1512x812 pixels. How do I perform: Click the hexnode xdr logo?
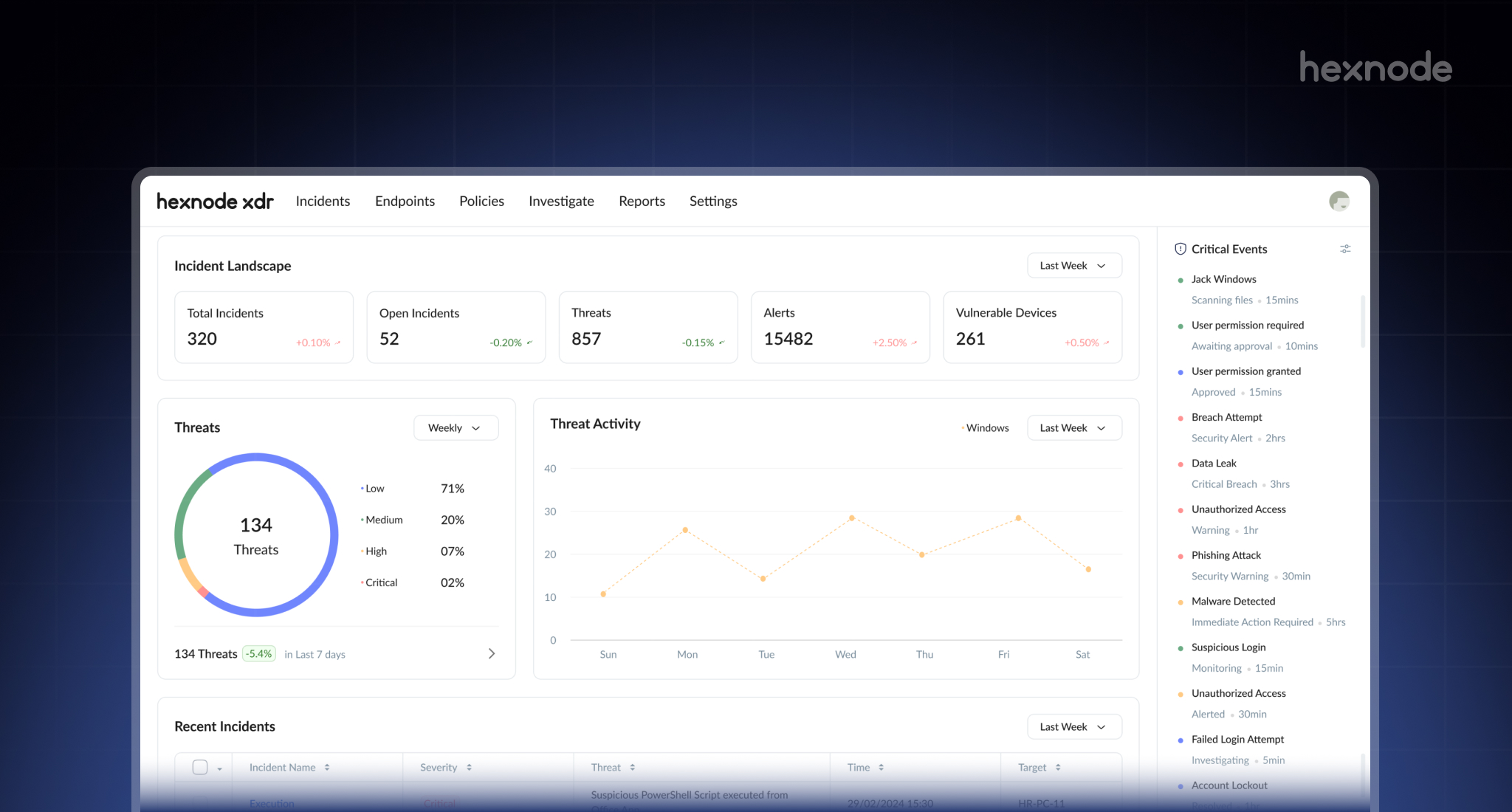tap(215, 202)
